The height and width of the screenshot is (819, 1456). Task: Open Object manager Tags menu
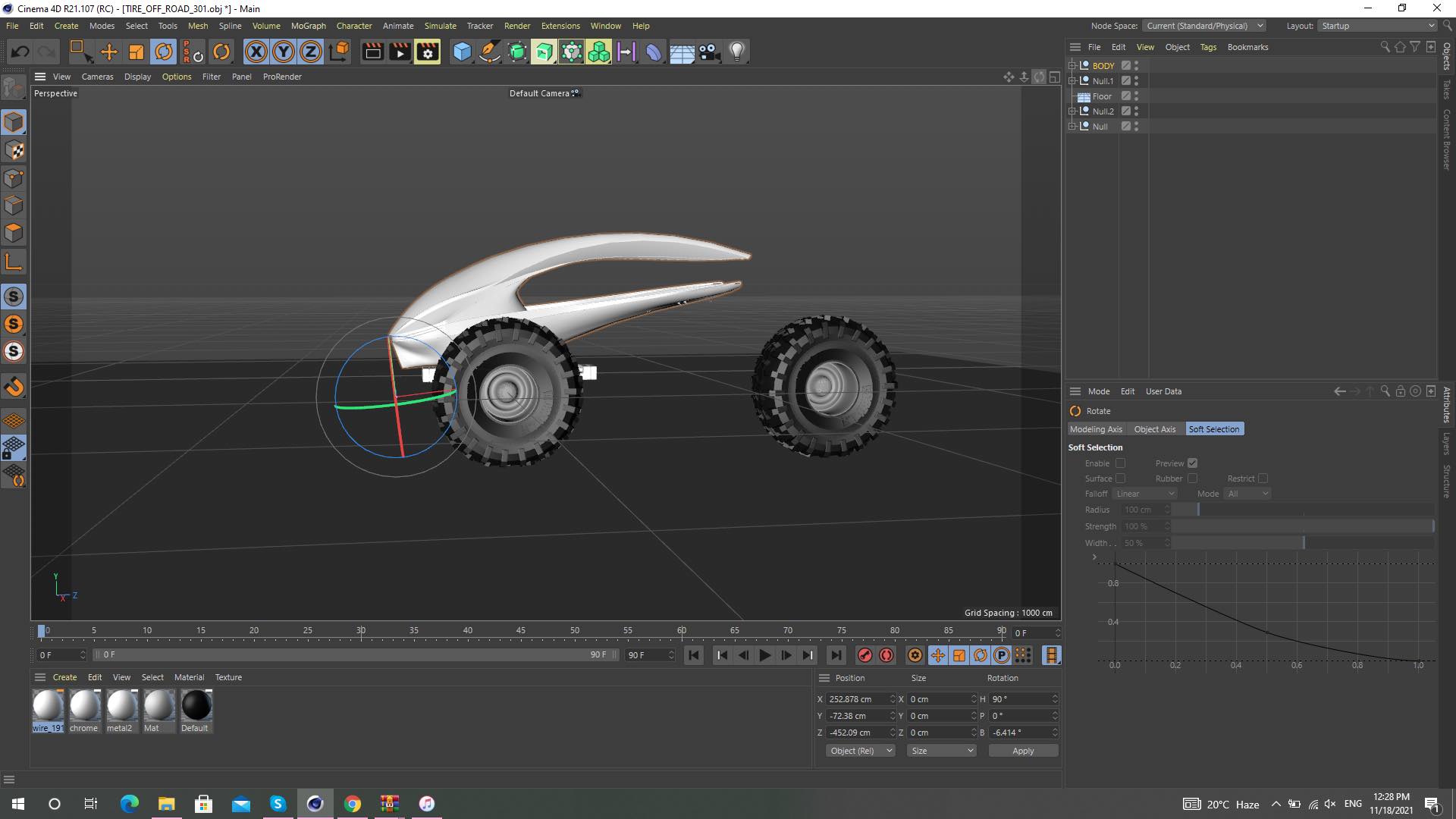[1208, 47]
